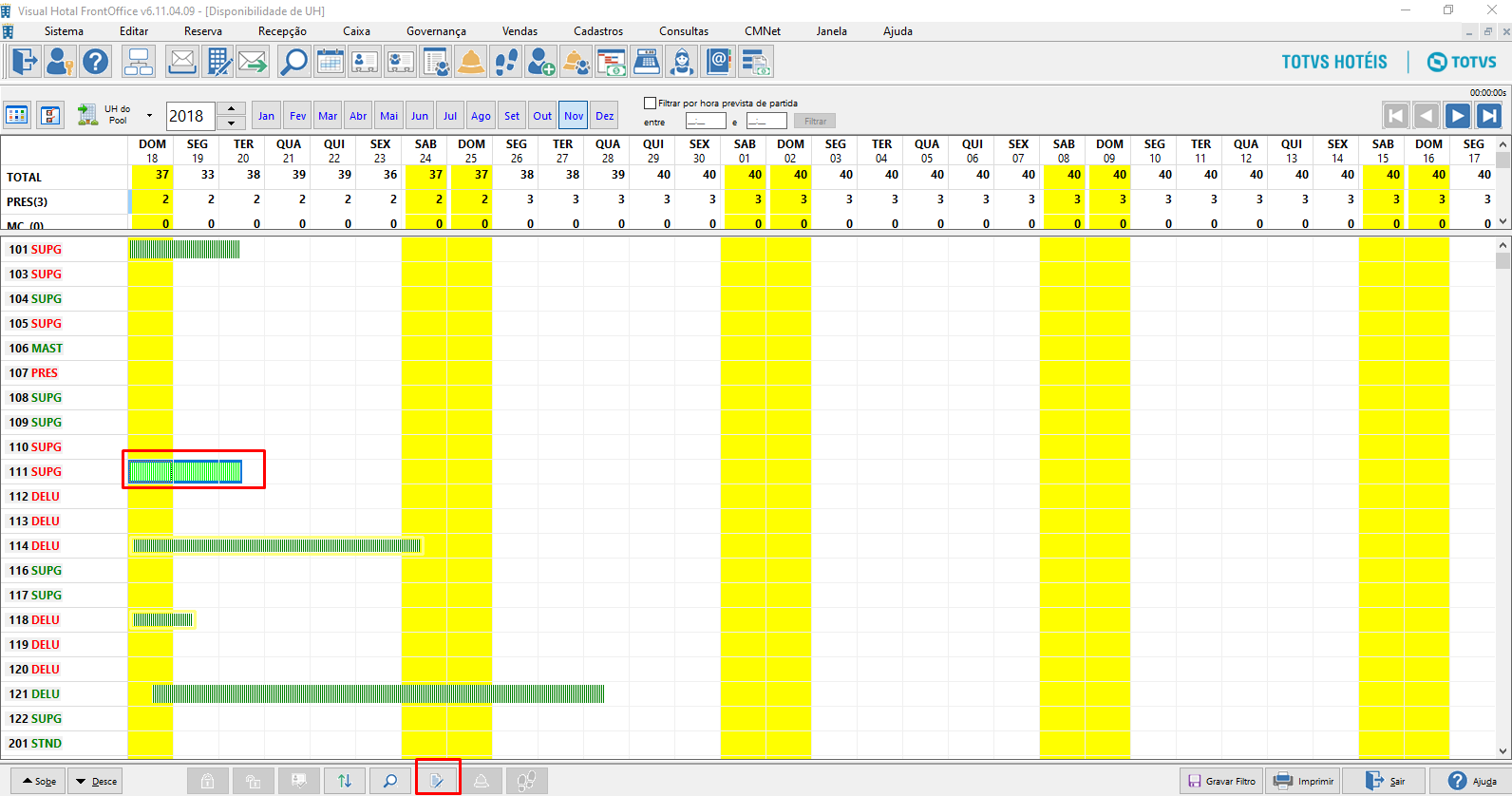Click the first 'entre' time field
This screenshot has width=1512, height=796.
[x=706, y=121]
